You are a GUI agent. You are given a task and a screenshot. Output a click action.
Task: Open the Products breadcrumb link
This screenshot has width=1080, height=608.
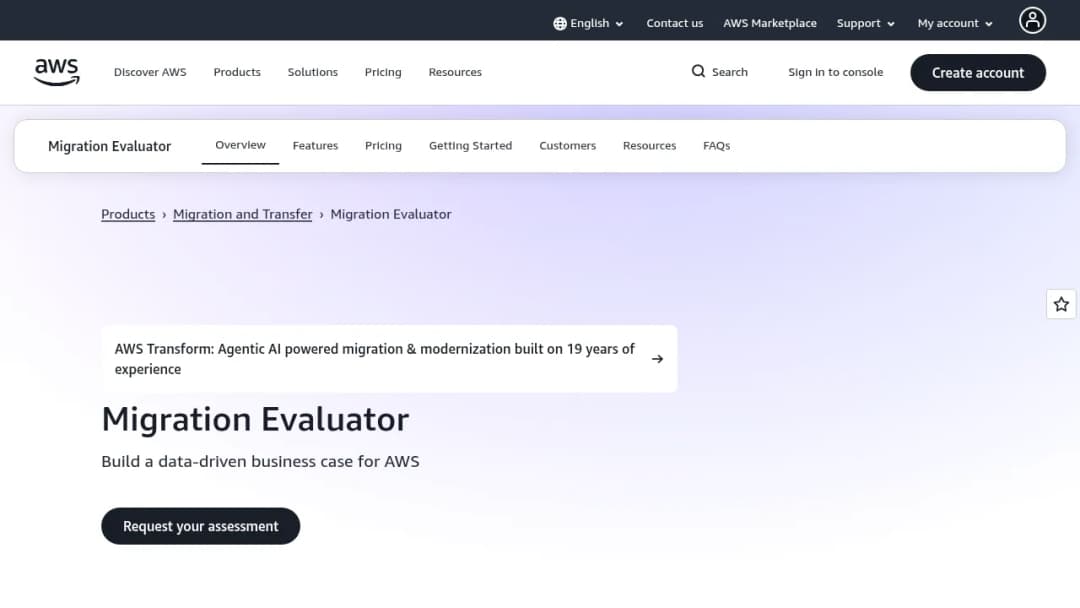[128, 214]
